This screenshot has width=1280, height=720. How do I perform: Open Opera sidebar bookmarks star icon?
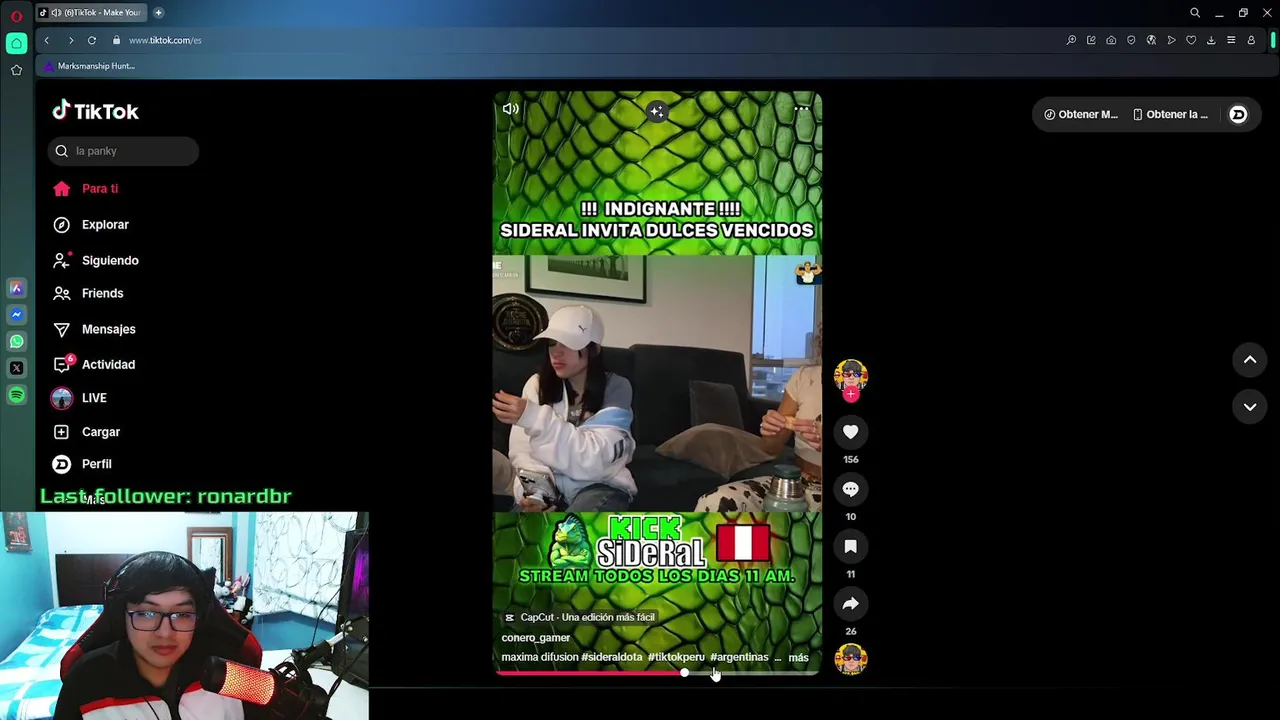(16, 70)
